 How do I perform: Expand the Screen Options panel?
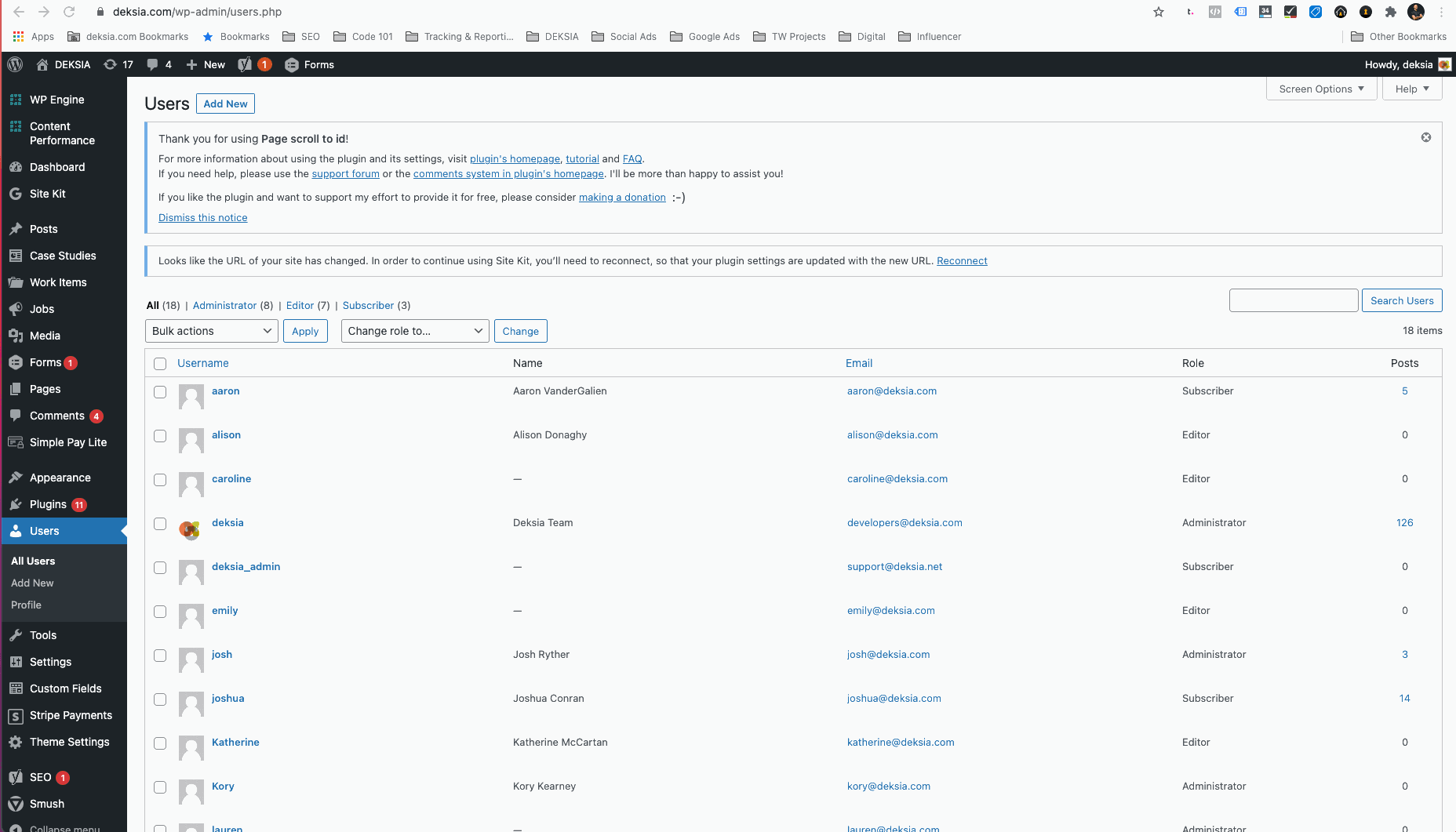pyautogui.click(x=1321, y=89)
